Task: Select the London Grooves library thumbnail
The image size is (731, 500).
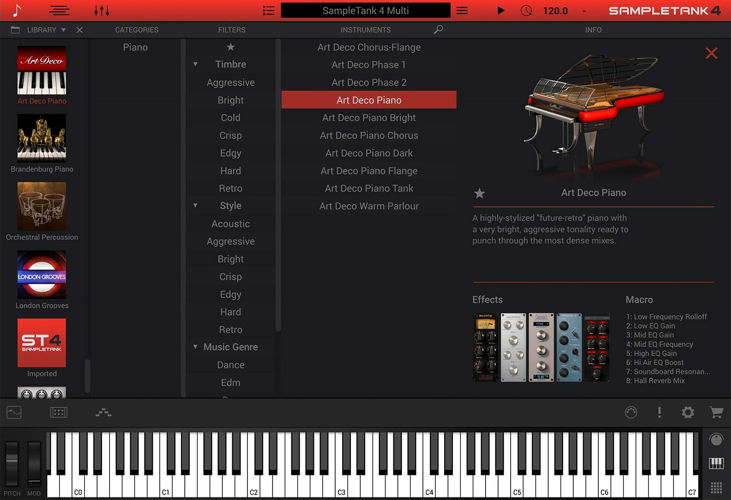Action: [x=42, y=275]
